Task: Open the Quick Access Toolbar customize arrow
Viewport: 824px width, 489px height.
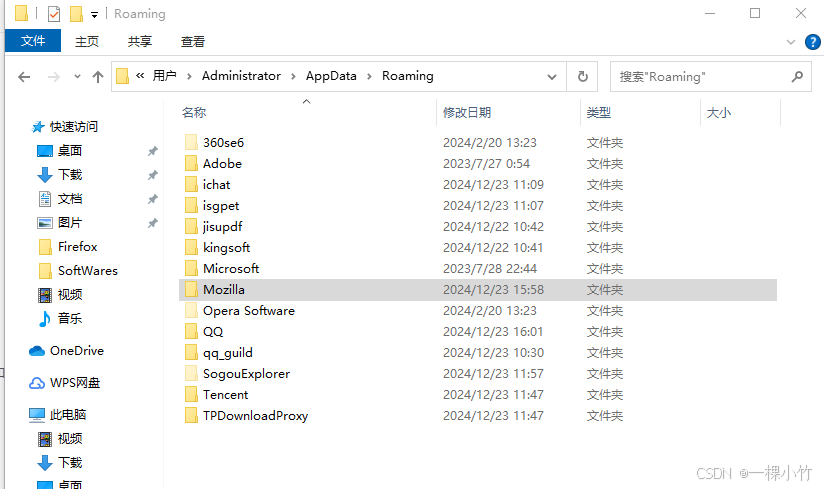Action: (x=95, y=15)
